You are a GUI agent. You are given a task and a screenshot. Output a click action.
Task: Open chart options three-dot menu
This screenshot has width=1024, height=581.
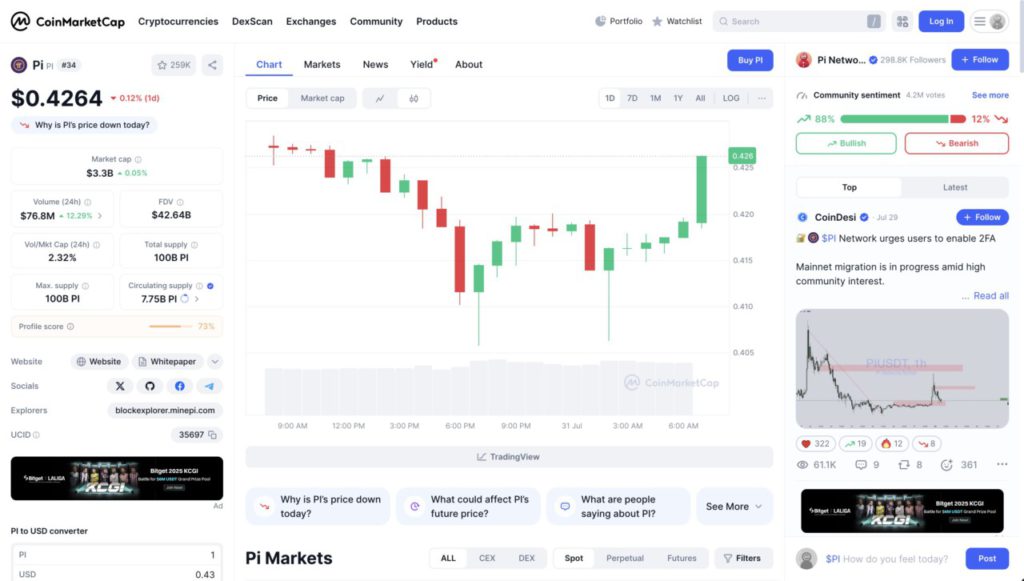click(761, 98)
